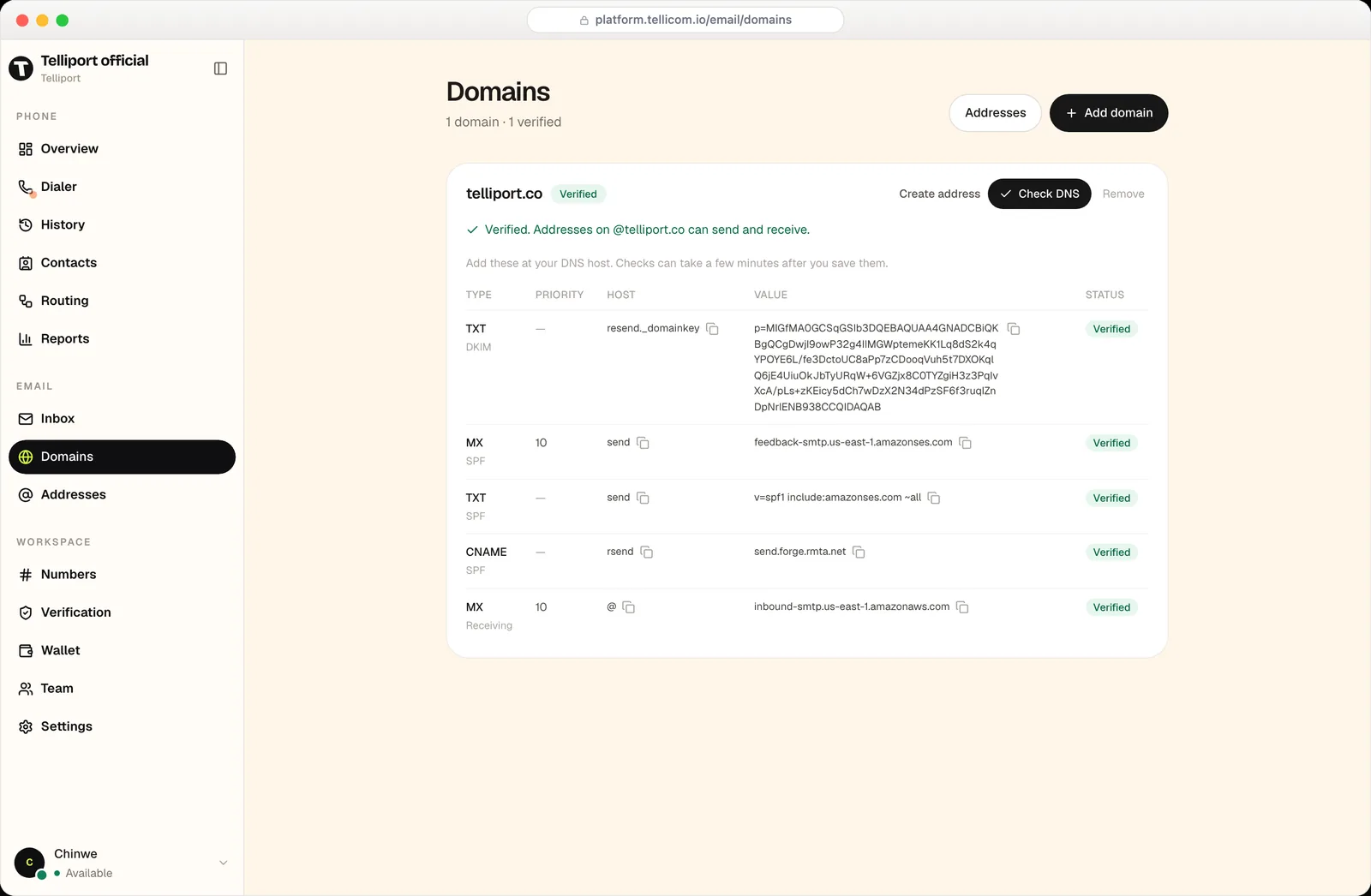Collapse the sidebar with the panel icon
1371x896 pixels.
click(x=220, y=69)
